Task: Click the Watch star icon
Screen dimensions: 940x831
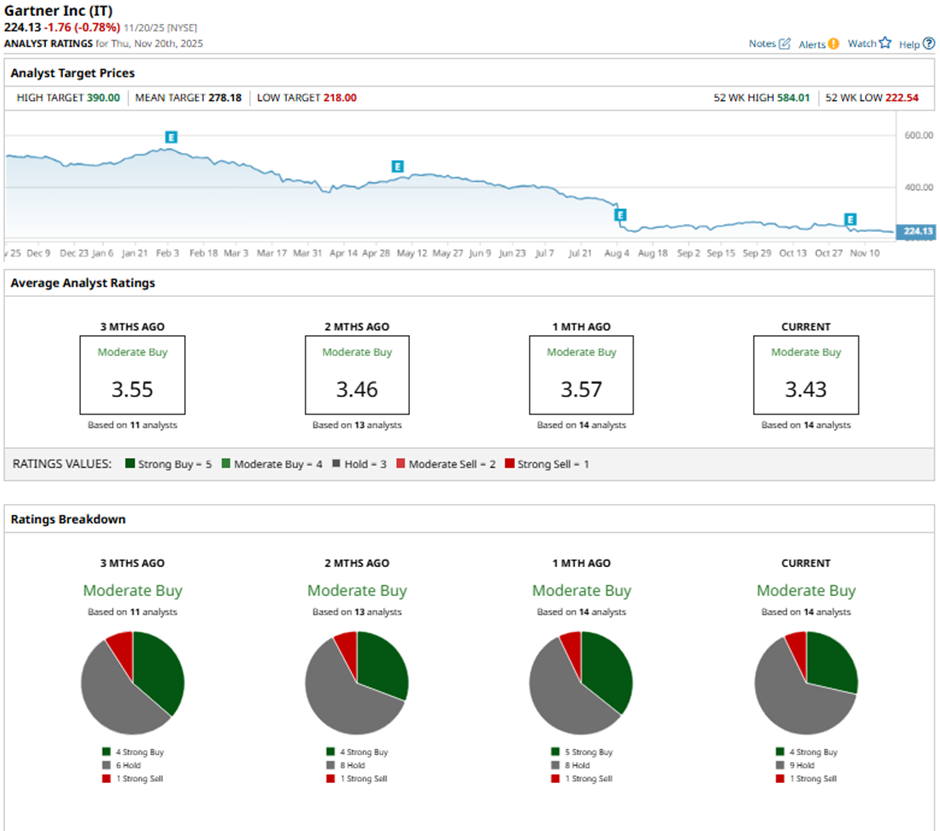Action: [x=885, y=43]
